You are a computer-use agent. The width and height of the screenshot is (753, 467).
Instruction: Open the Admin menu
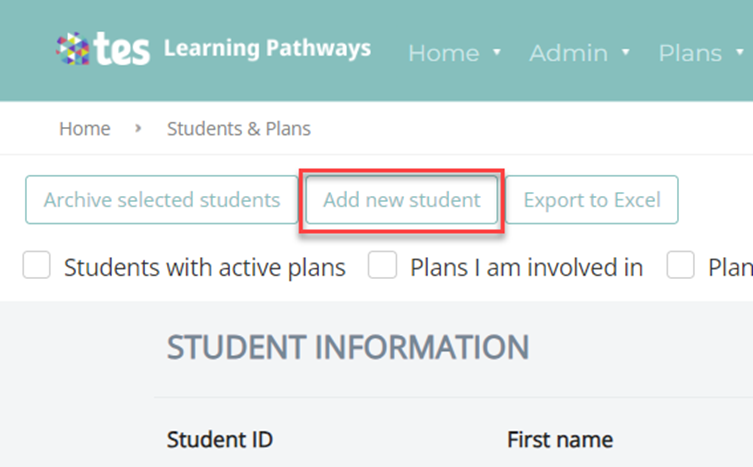pyautogui.click(x=569, y=53)
